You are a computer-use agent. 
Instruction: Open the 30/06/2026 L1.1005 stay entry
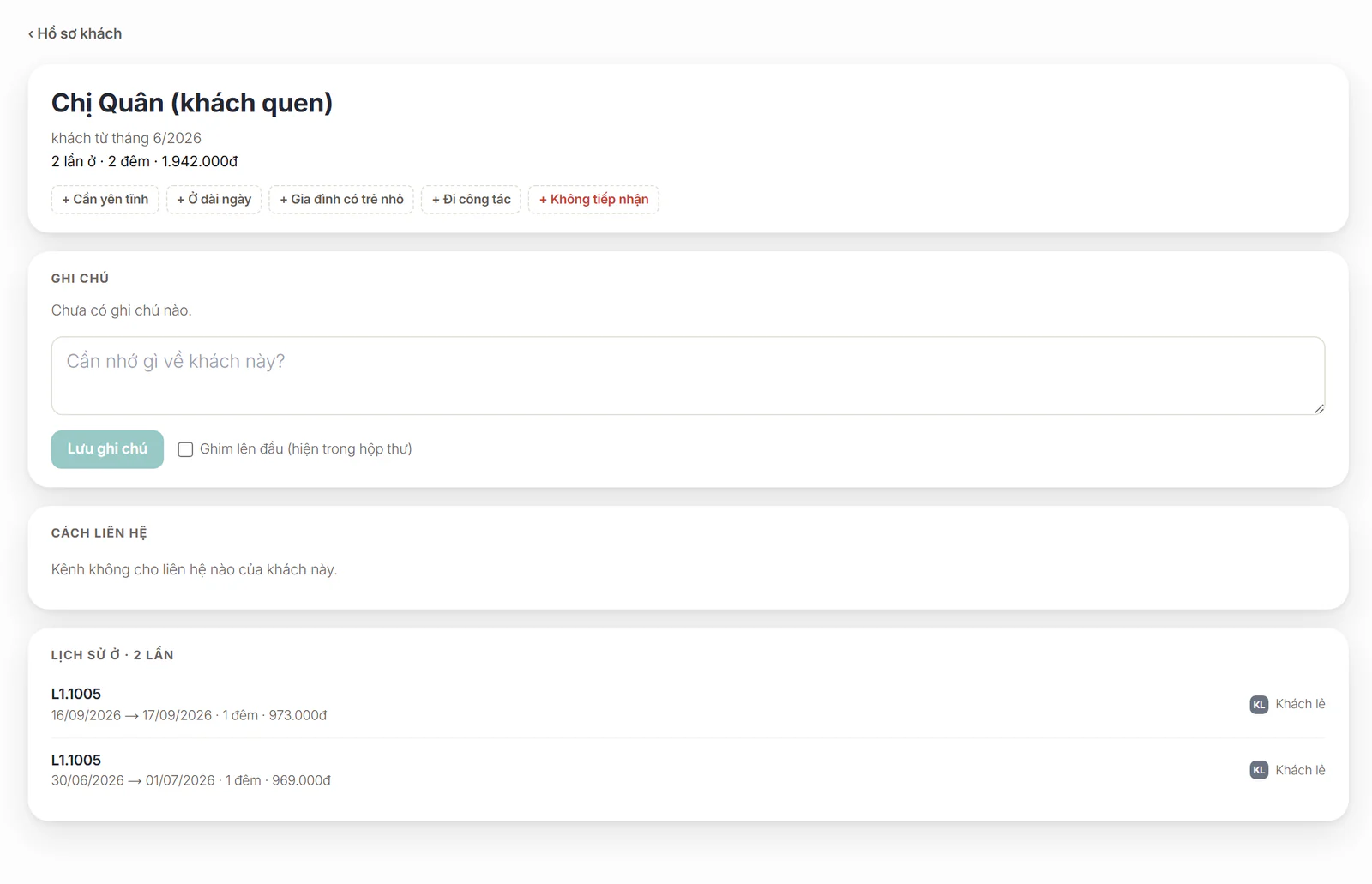[688, 770]
